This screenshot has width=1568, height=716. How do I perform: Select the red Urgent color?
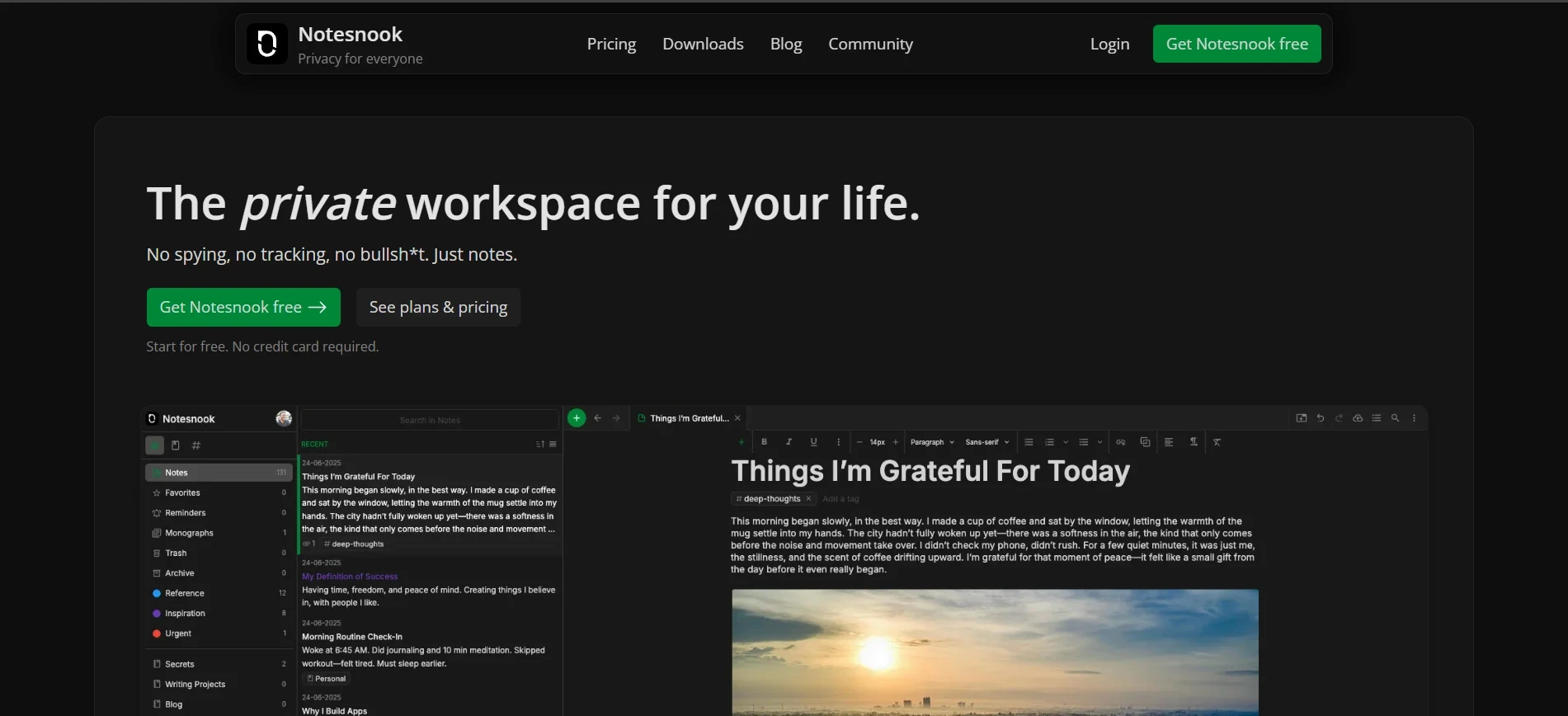click(x=219, y=634)
